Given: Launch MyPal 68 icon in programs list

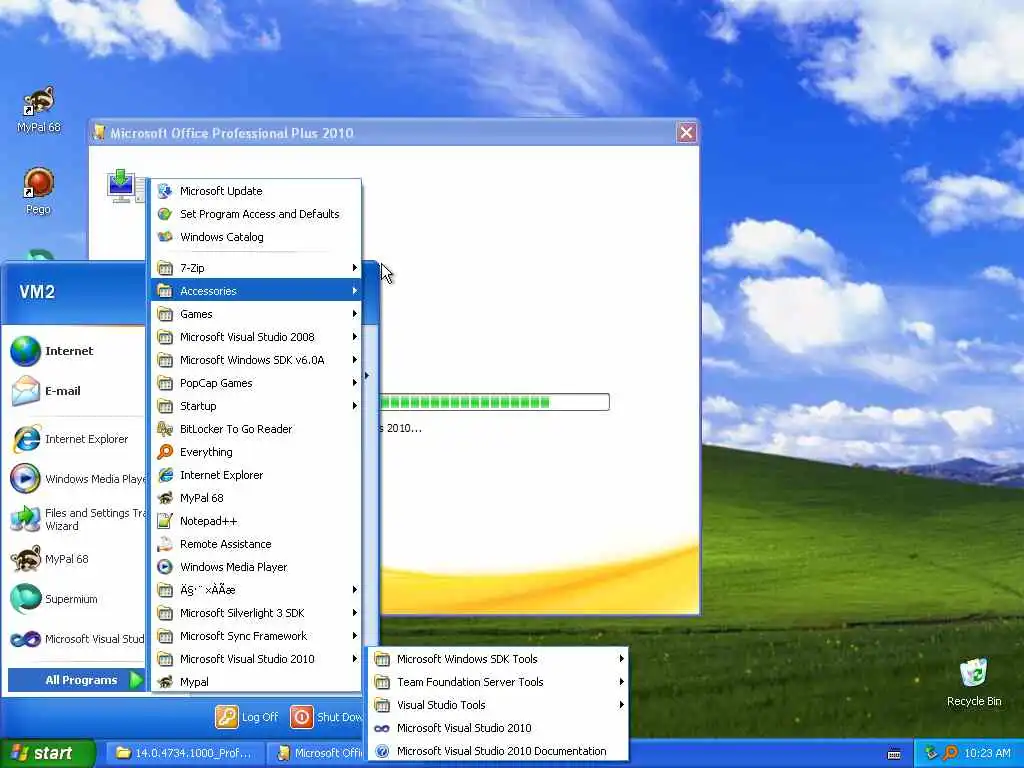Looking at the screenshot, I should coord(165,498).
